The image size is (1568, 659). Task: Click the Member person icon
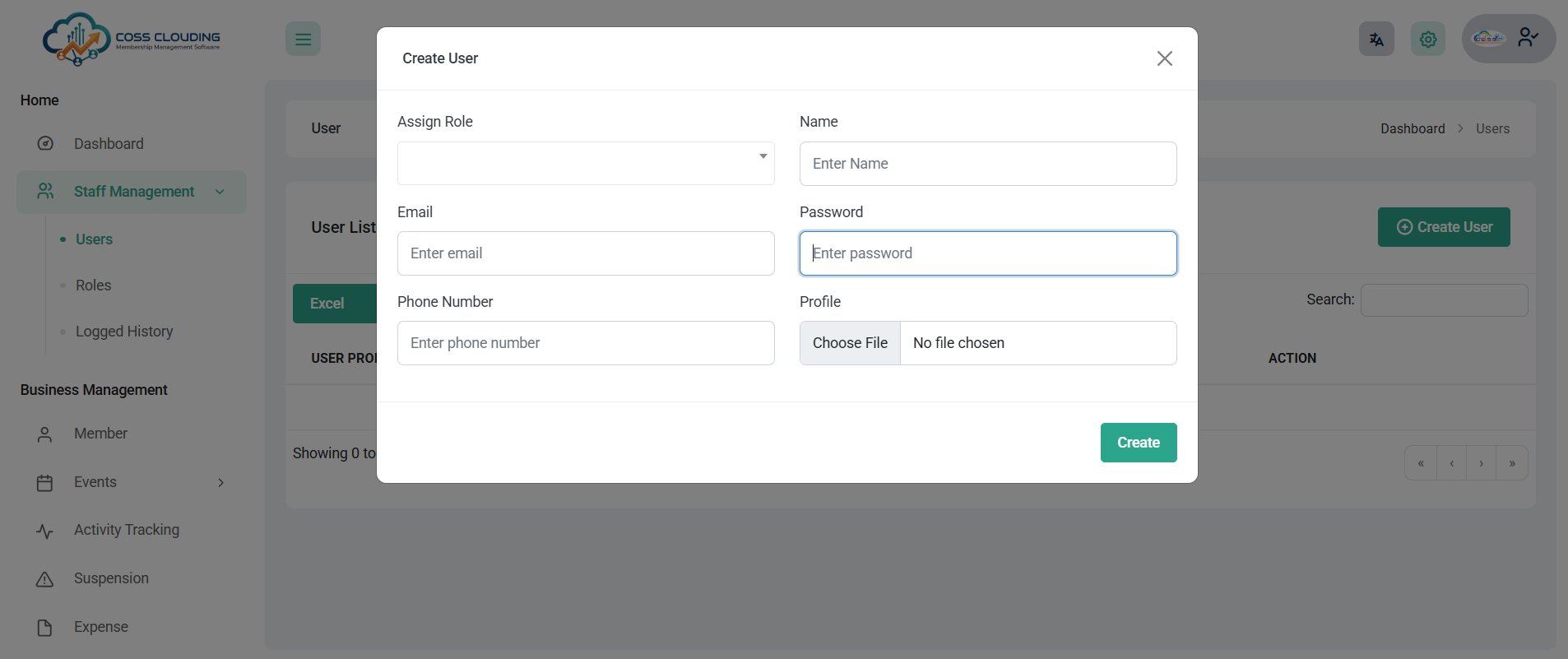click(x=45, y=434)
